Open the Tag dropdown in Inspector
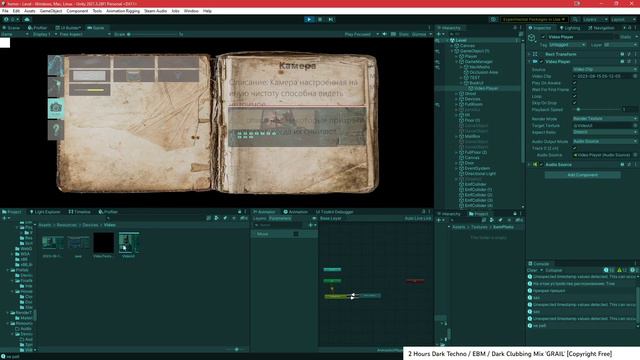Screen dimensions: 640x360 (567, 44)
